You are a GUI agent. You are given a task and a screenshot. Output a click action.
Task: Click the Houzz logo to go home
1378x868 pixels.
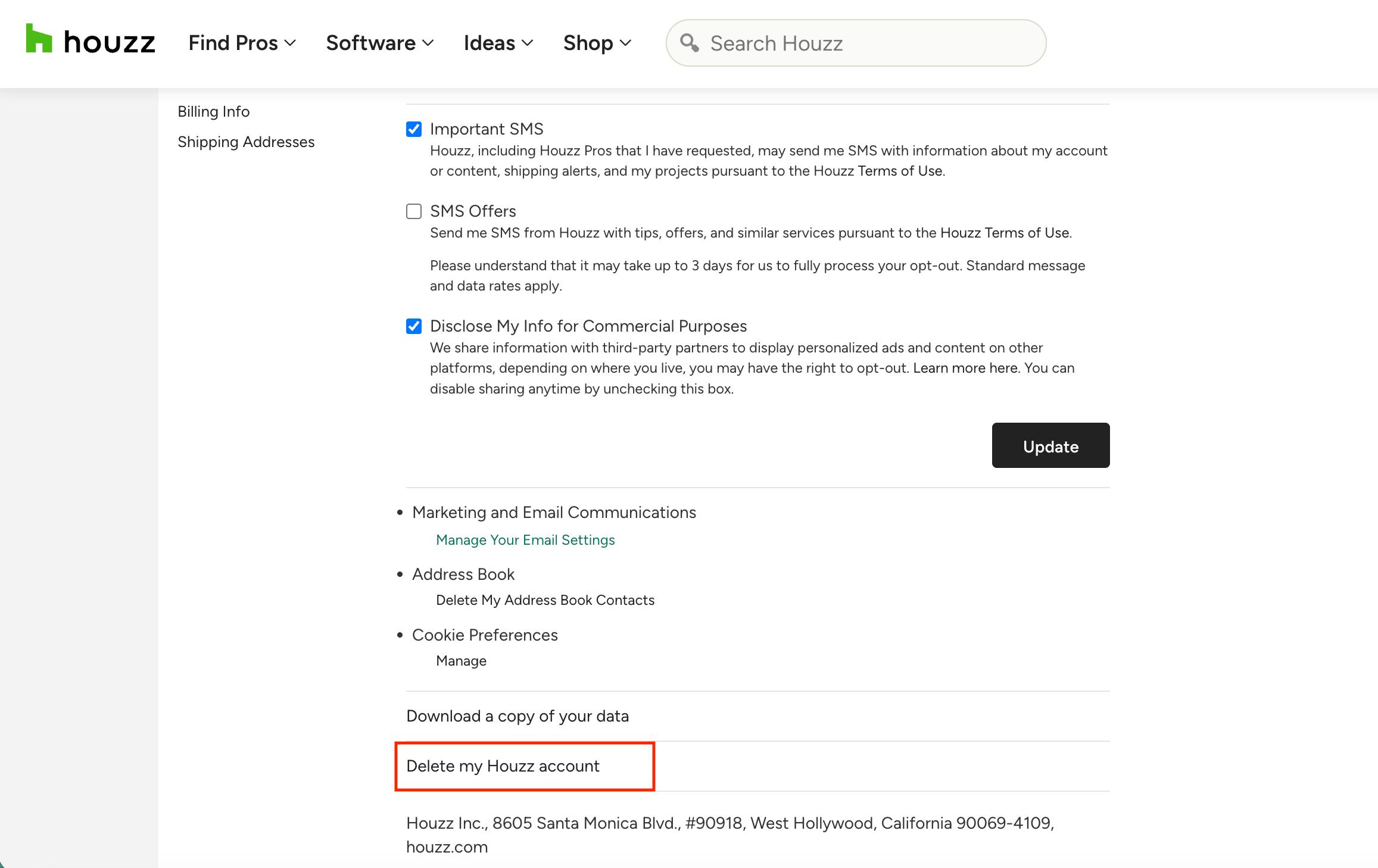pyautogui.click(x=91, y=40)
